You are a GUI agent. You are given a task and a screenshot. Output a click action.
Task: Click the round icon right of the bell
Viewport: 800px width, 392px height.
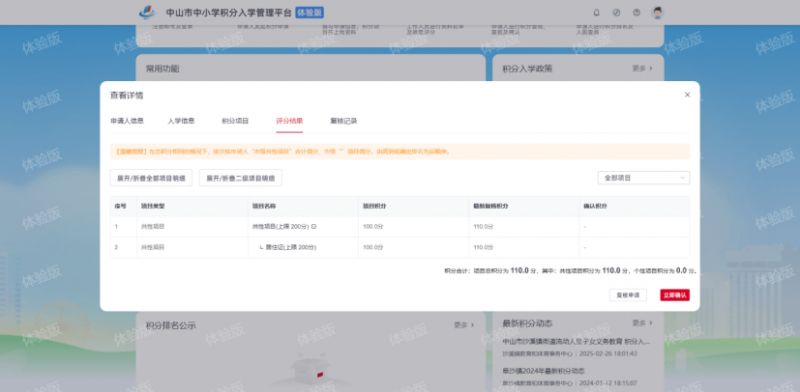click(616, 13)
